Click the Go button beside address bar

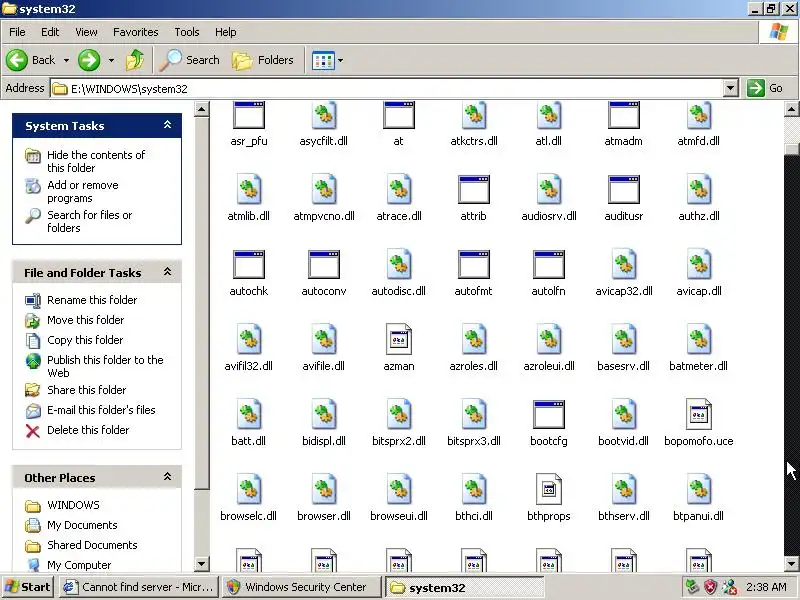point(766,88)
